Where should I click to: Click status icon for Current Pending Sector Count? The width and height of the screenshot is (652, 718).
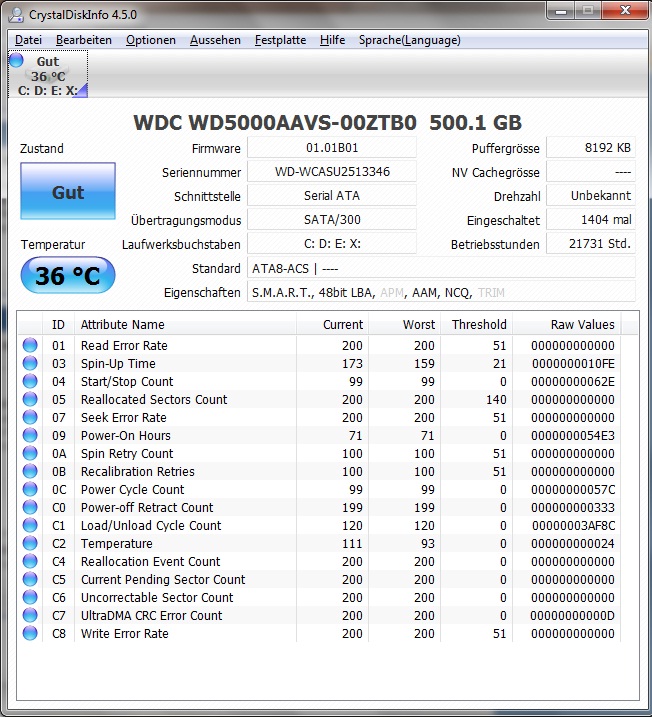point(30,579)
